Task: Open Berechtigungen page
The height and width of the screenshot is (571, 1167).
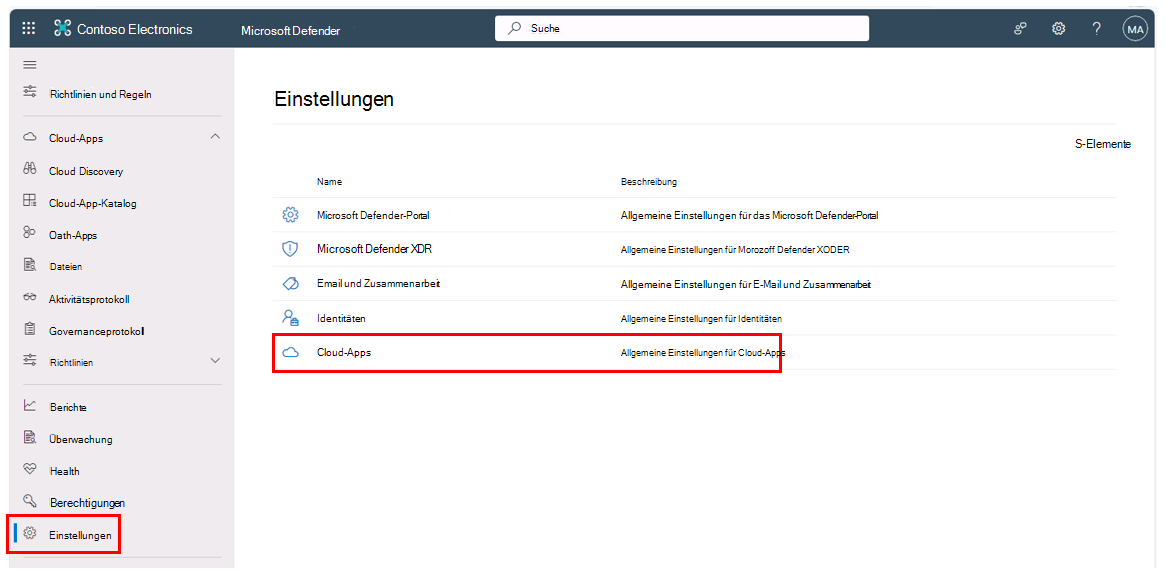Action: pos(87,503)
